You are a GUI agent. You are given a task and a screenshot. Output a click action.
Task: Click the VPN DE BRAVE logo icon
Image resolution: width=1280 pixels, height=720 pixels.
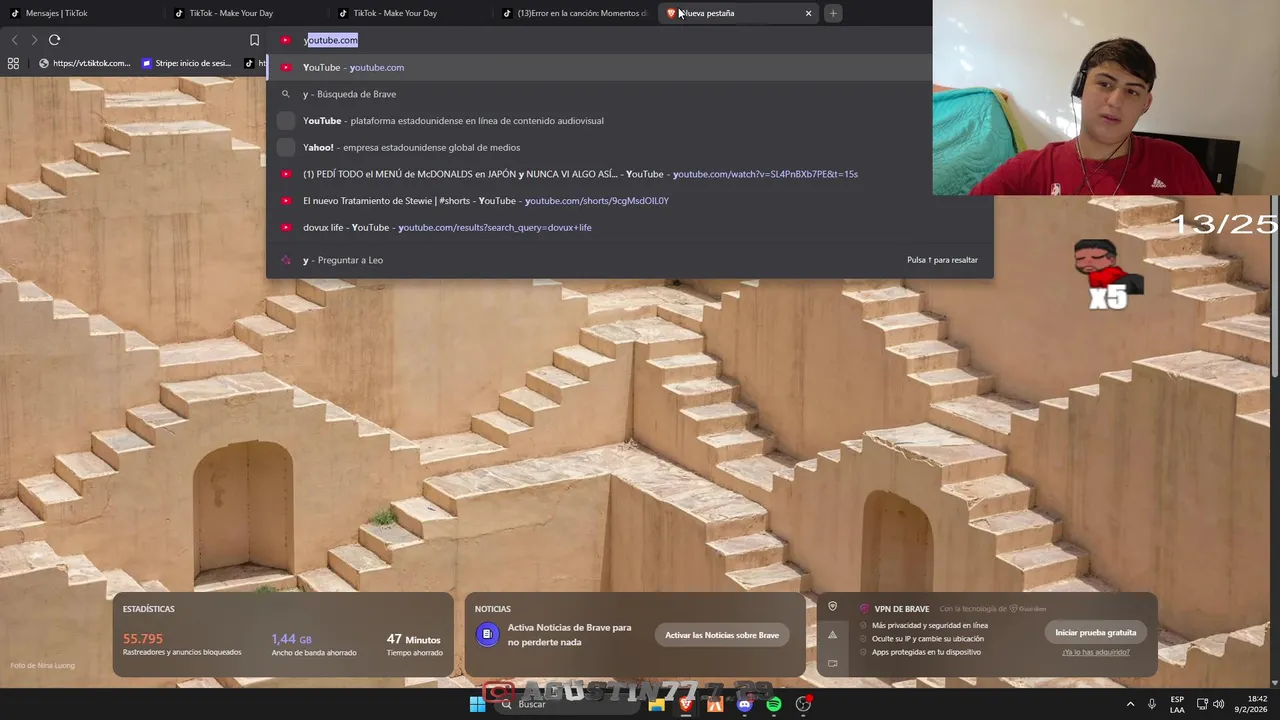click(865, 608)
